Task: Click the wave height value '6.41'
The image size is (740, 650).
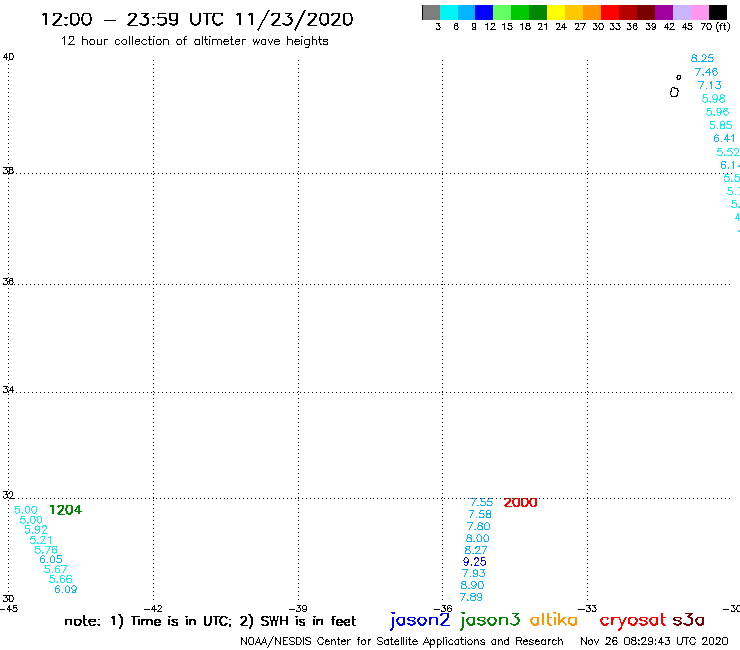Action: [724, 138]
